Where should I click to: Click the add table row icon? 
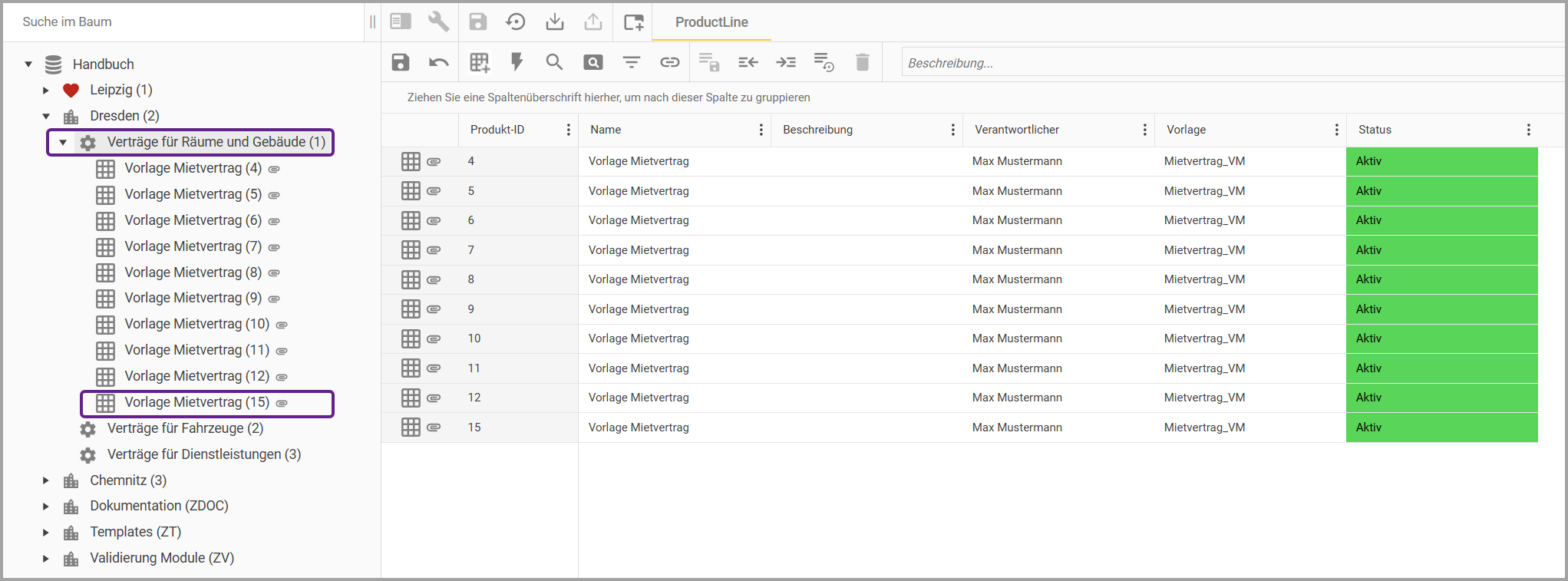click(480, 62)
